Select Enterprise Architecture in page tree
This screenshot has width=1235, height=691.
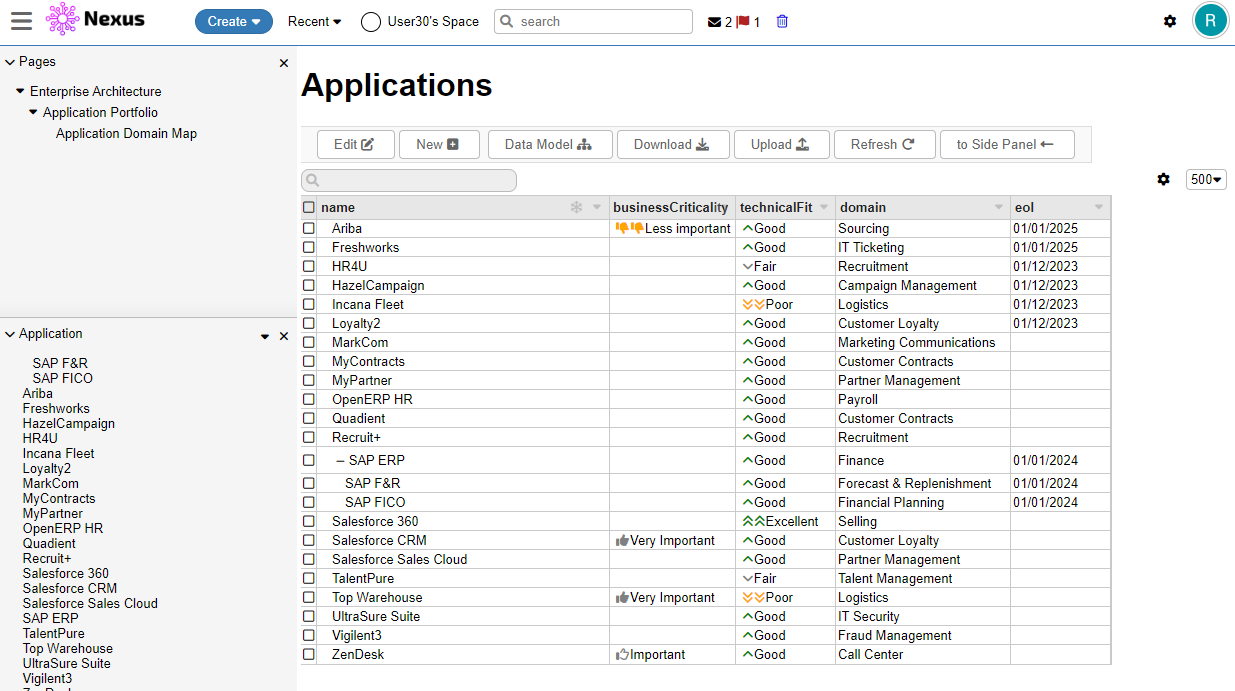pos(95,91)
